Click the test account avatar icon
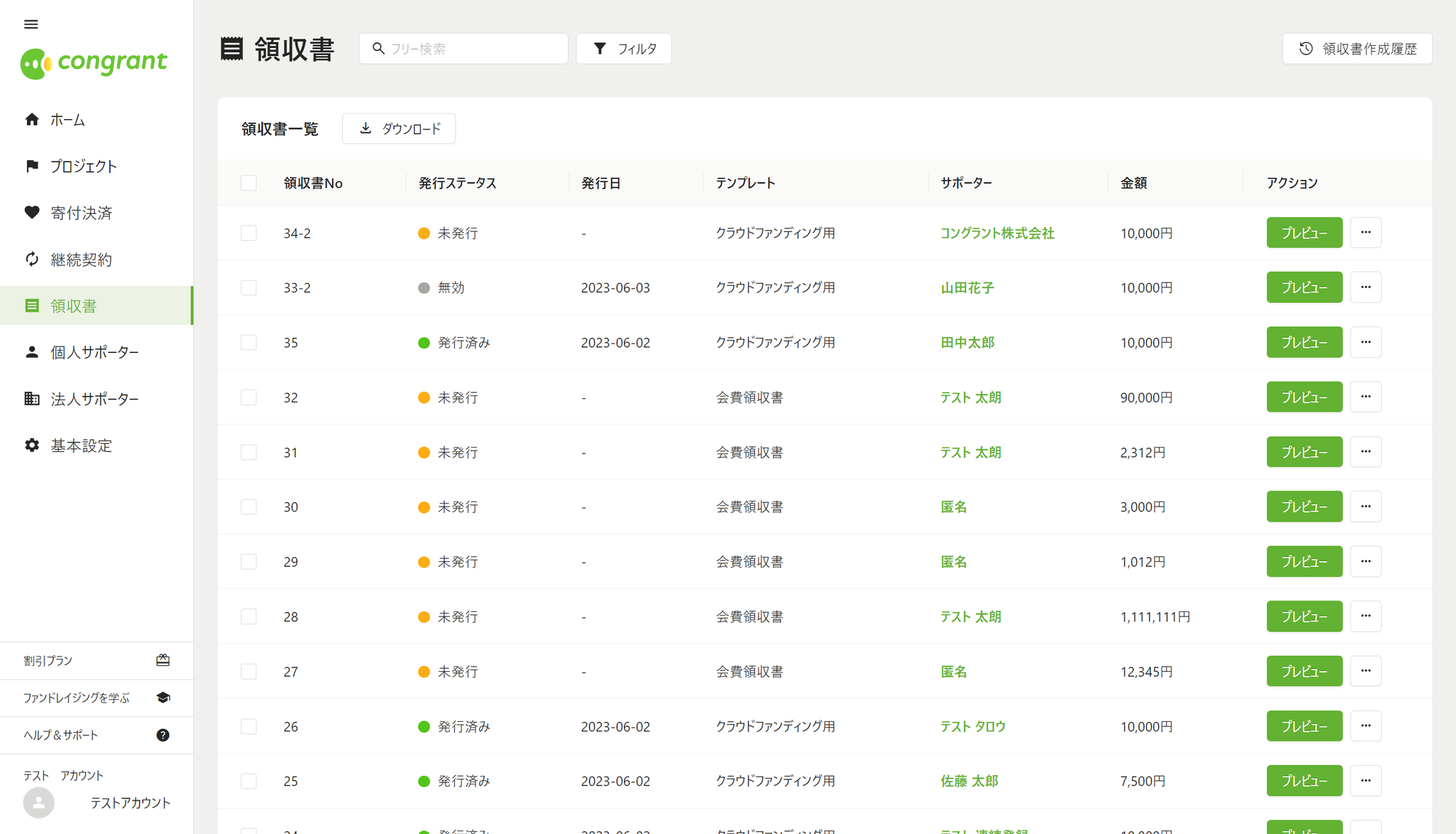The height and width of the screenshot is (834, 1456). point(39,803)
